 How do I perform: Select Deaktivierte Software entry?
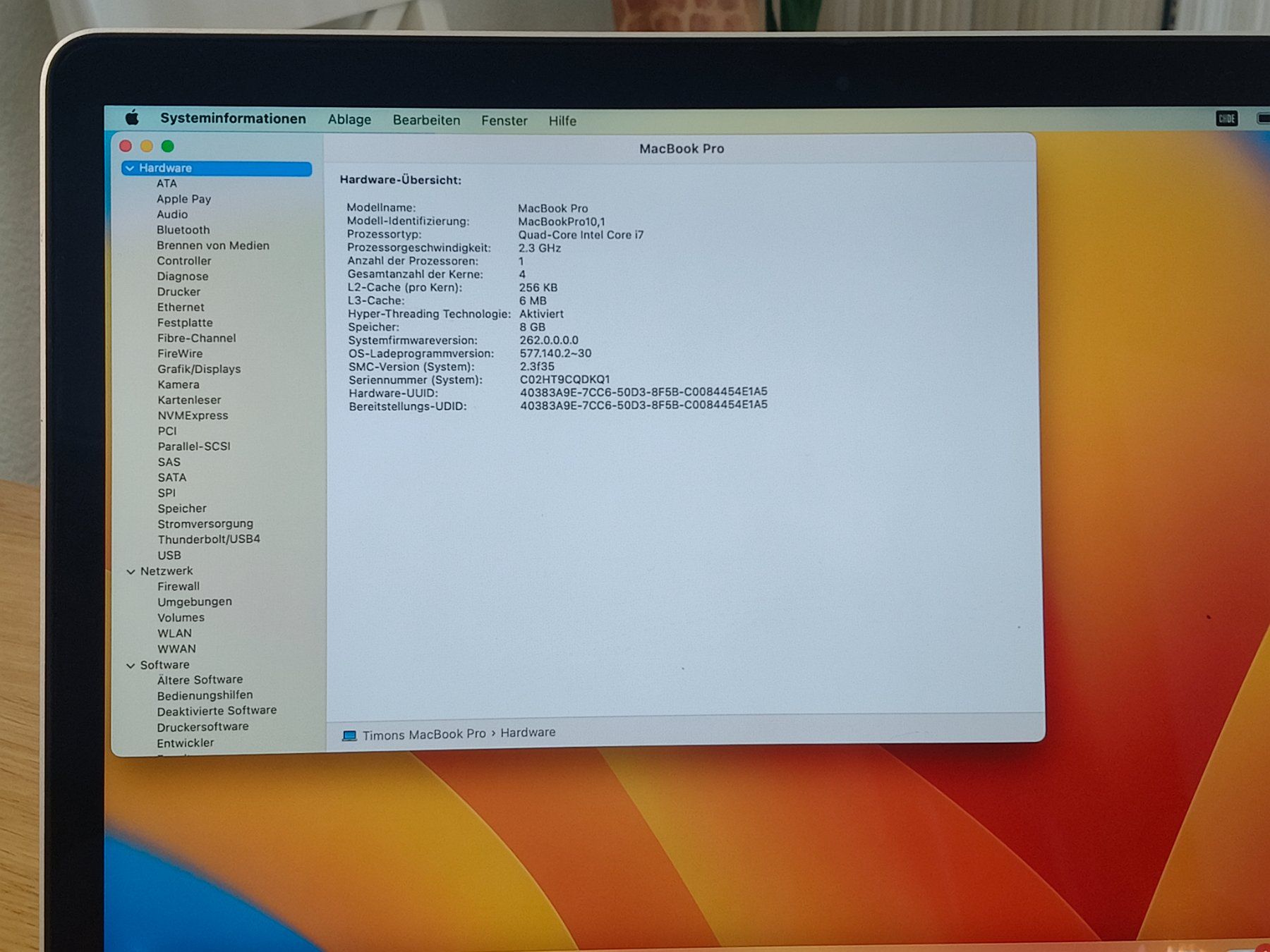click(217, 711)
